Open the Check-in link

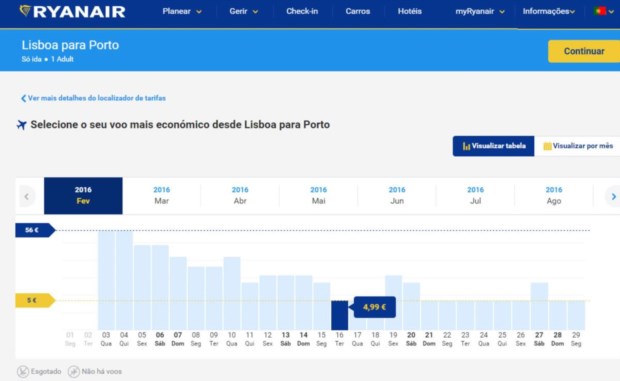pyautogui.click(x=302, y=11)
